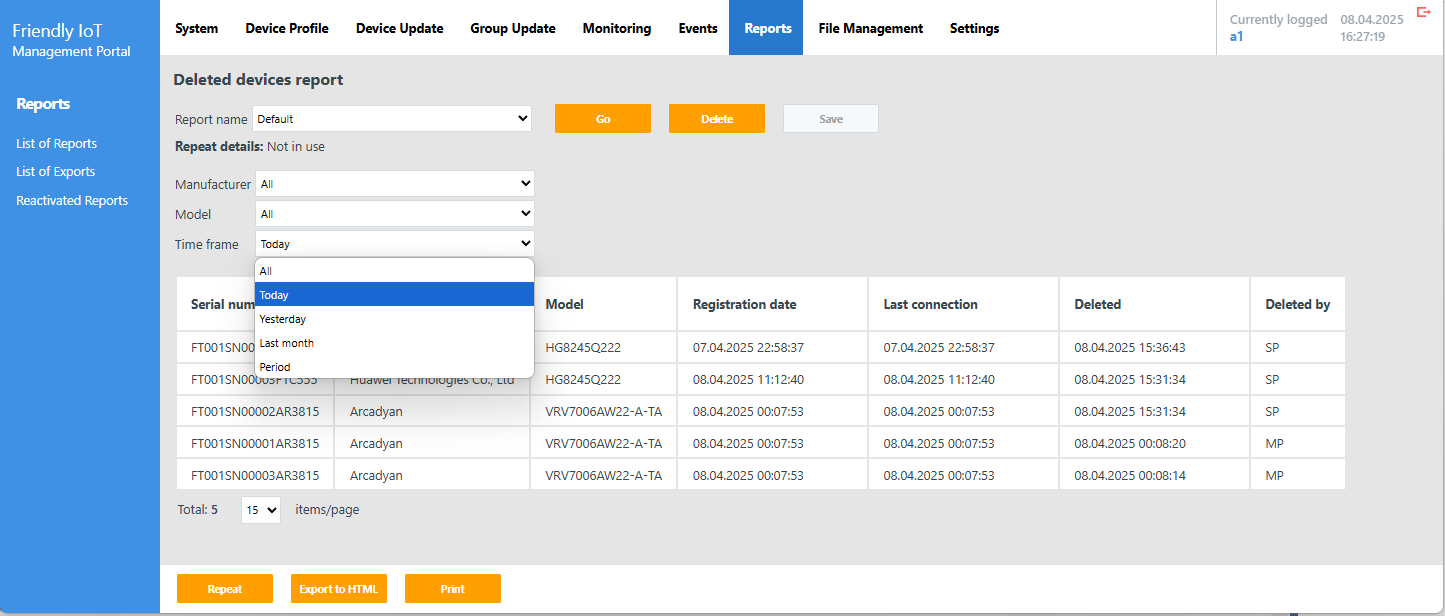Click the Deleted devices report title
This screenshot has height=616, width=1445.
point(258,80)
